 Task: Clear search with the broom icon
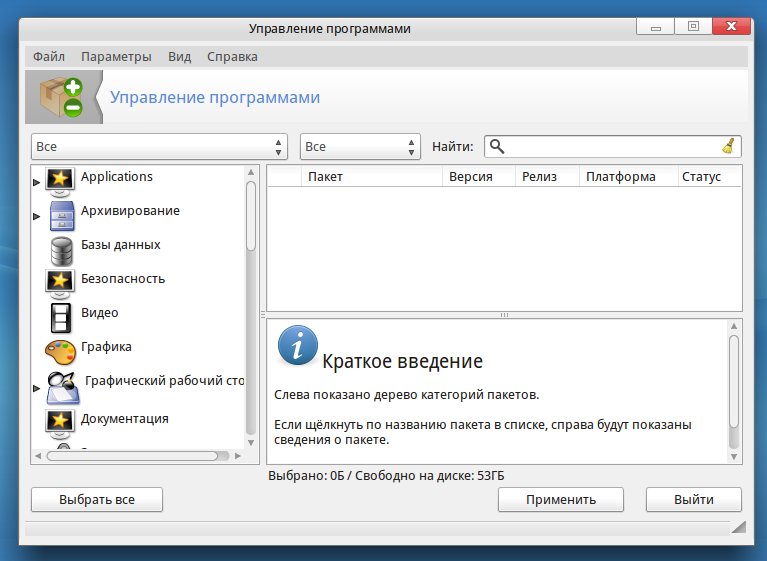(729, 146)
